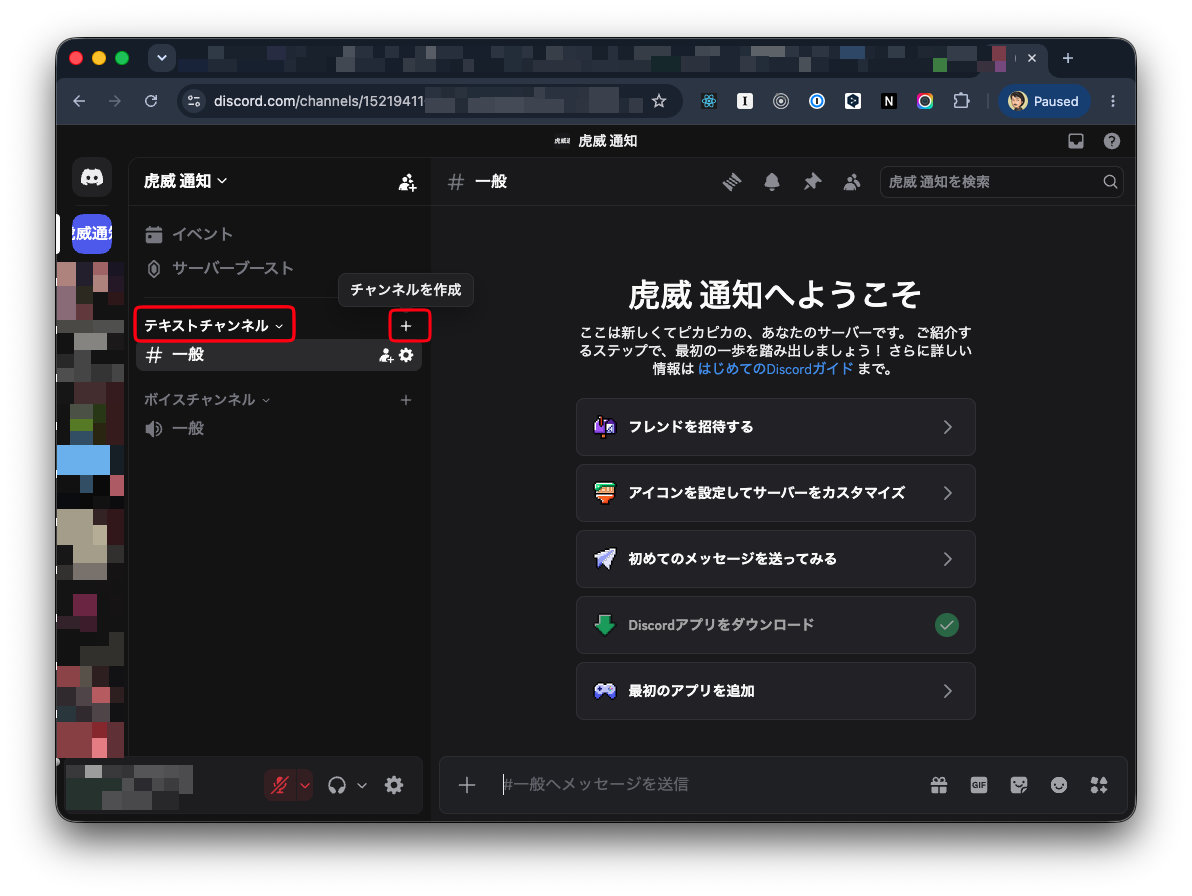The height and width of the screenshot is (896, 1192).
Task: Open Chrome three-dot menu
Action: pos(1113,101)
